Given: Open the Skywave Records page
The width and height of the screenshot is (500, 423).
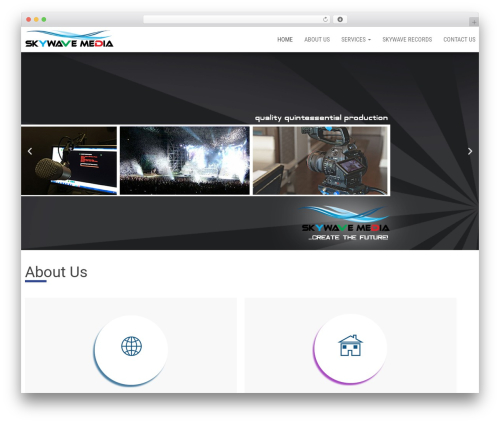Looking at the screenshot, I should point(407,40).
